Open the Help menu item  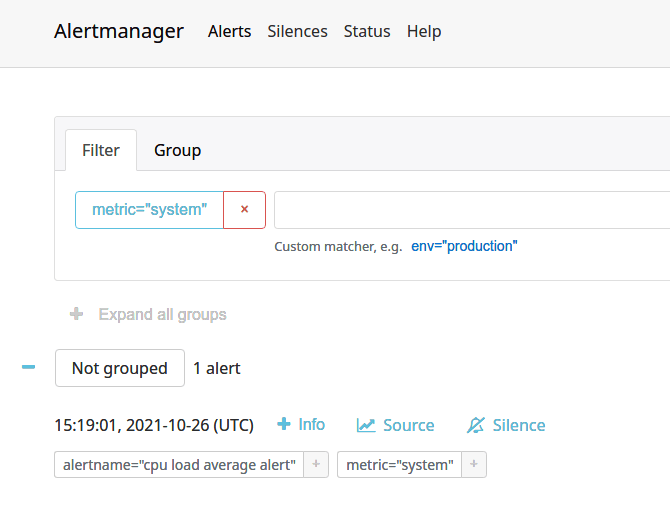[x=424, y=31]
